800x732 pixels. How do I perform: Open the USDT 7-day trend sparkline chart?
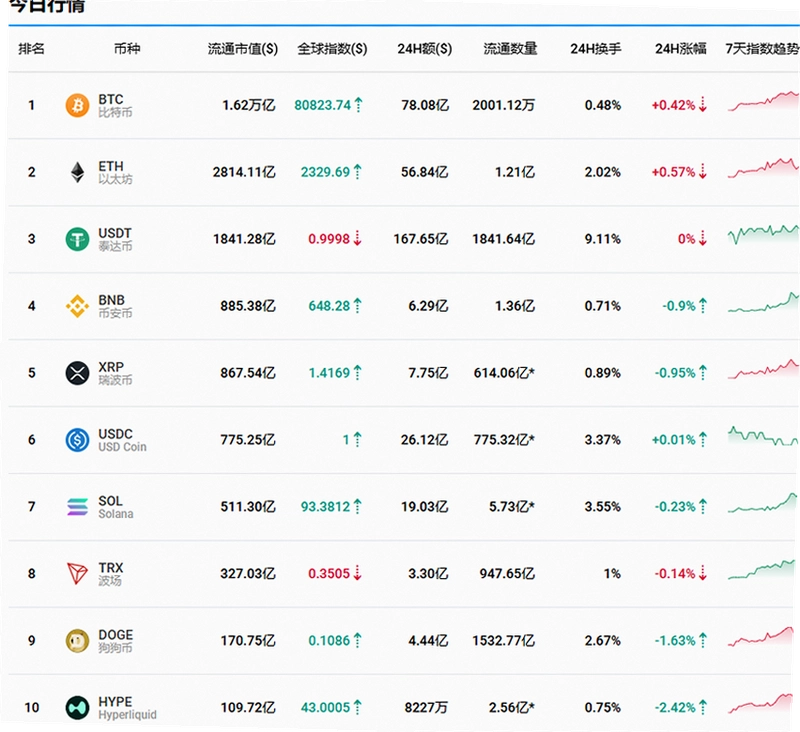pos(763,235)
